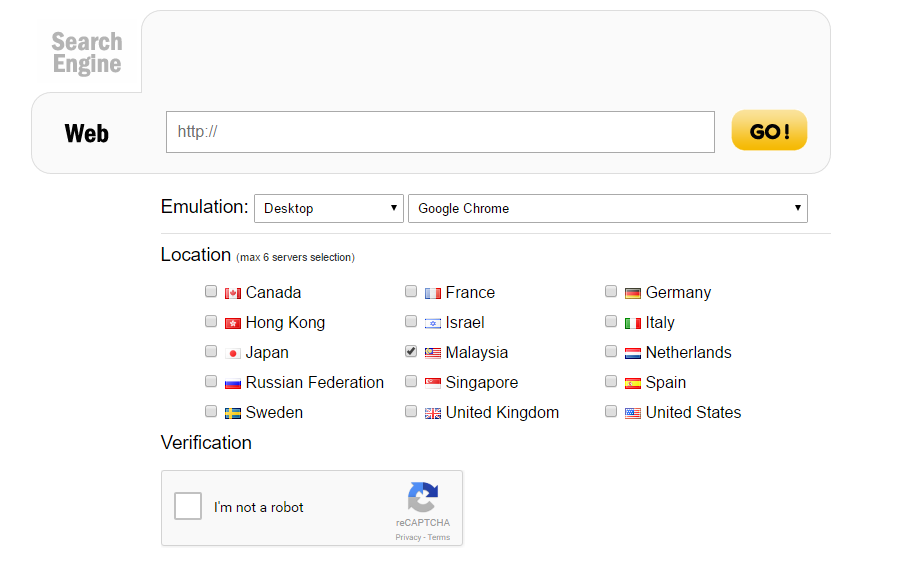The image size is (918, 576).
Task: Click the Russian Federation flag icon
Action: [232, 382]
